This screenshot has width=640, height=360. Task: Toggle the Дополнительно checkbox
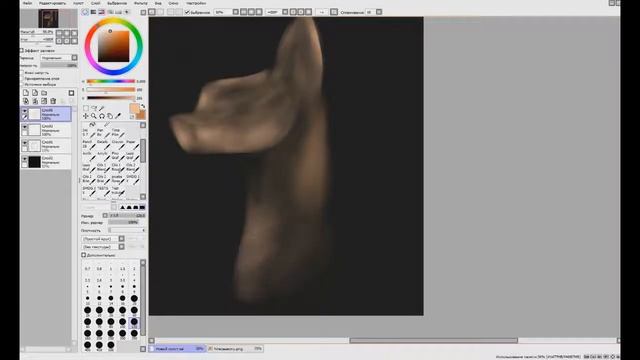click(84, 255)
